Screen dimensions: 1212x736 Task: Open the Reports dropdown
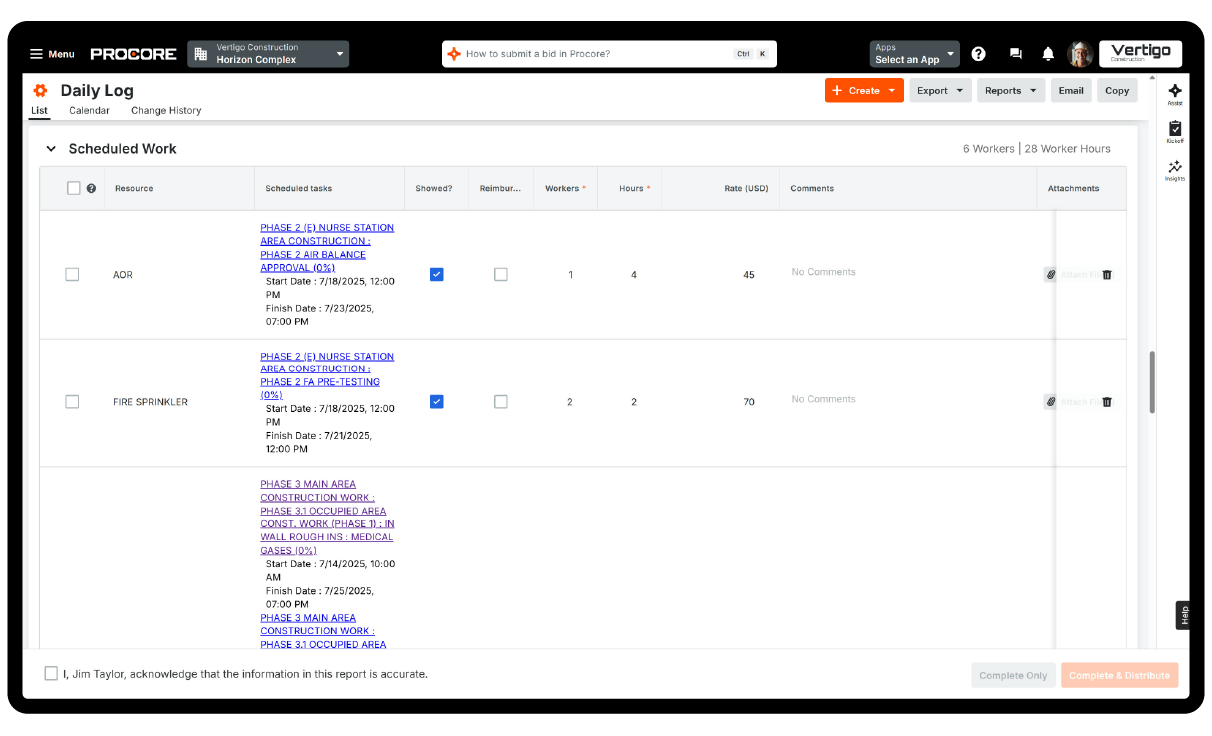click(x=1011, y=90)
